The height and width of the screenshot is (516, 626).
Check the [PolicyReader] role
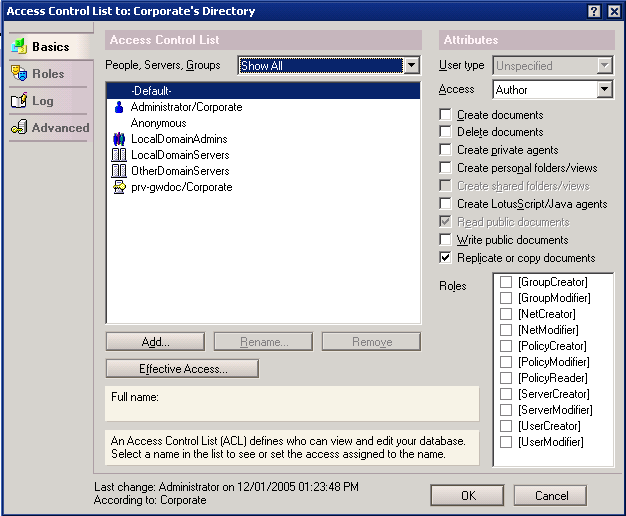pyautogui.click(x=506, y=378)
